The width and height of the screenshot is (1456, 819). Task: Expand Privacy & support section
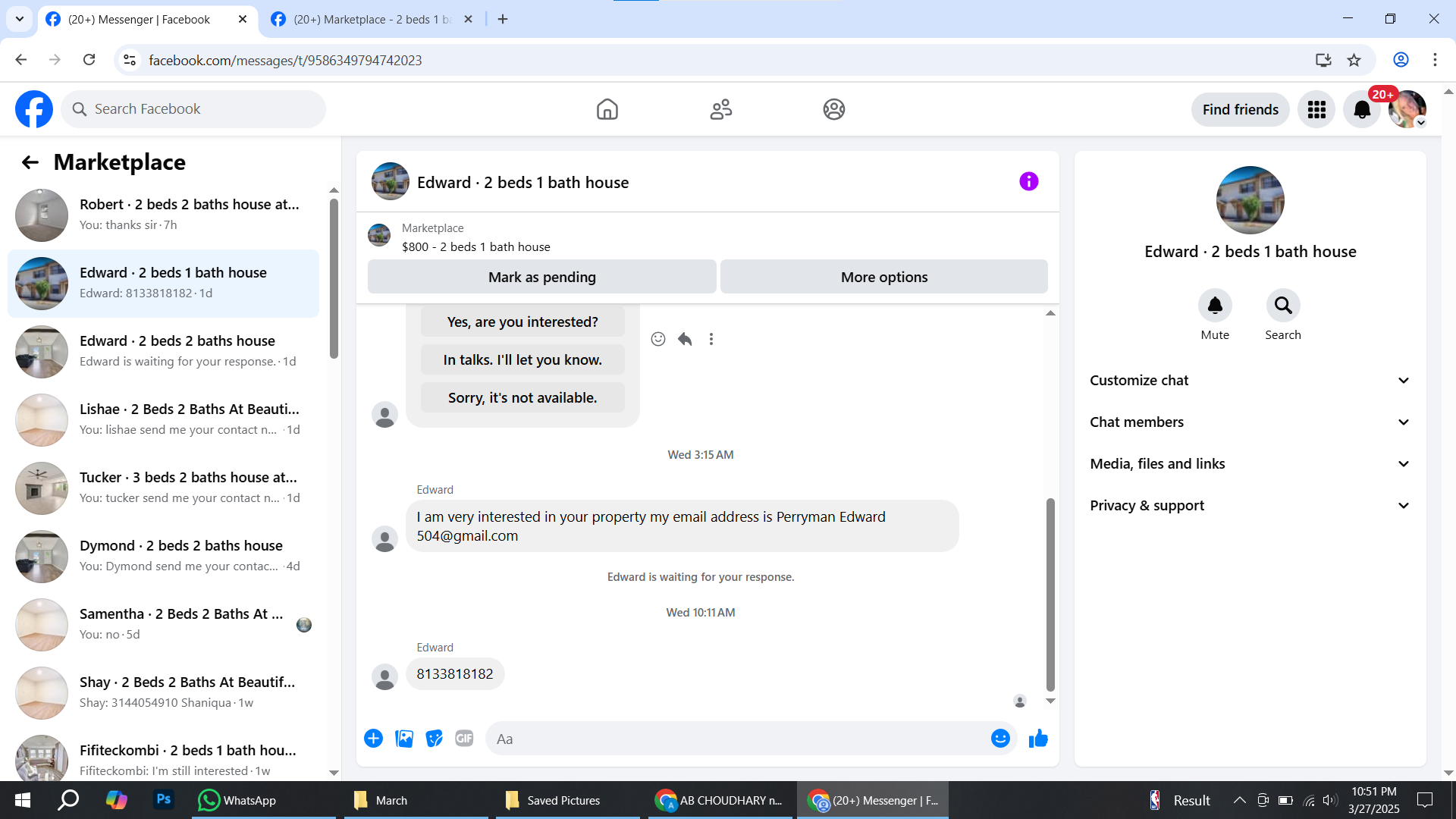point(1250,506)
